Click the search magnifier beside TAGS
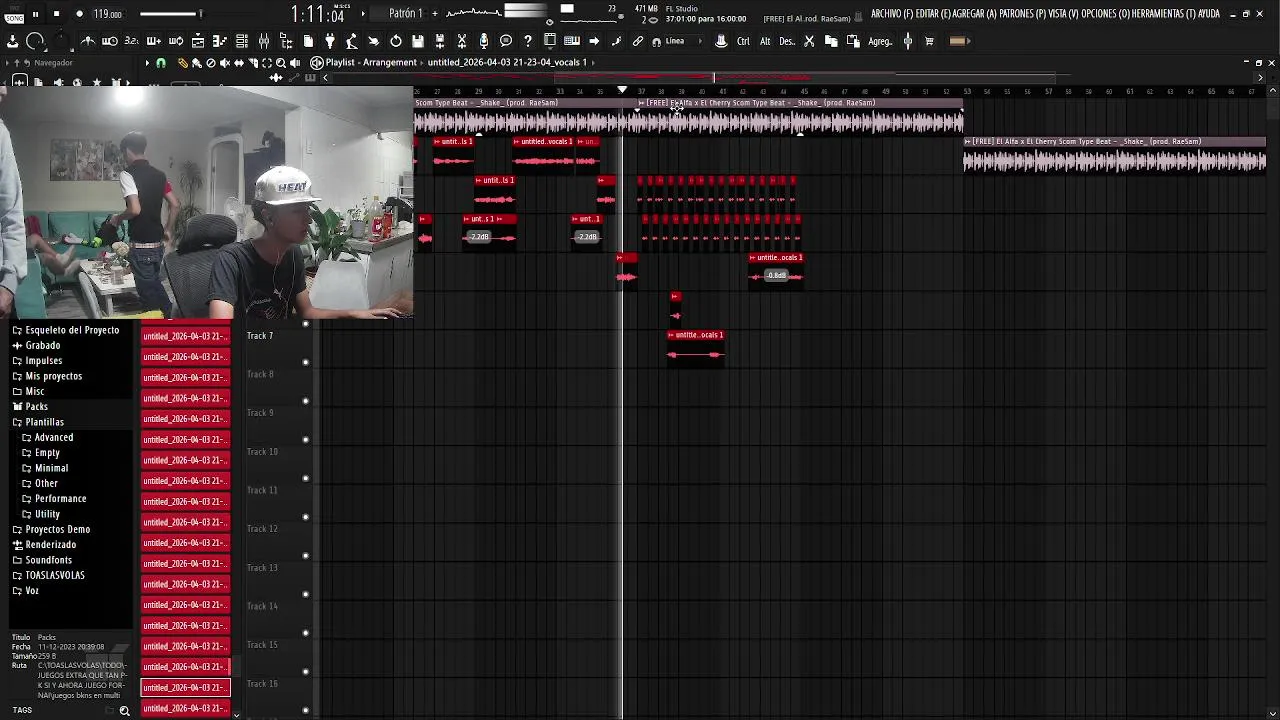The height and width of the screenshot is (720, 1280). 124,711
